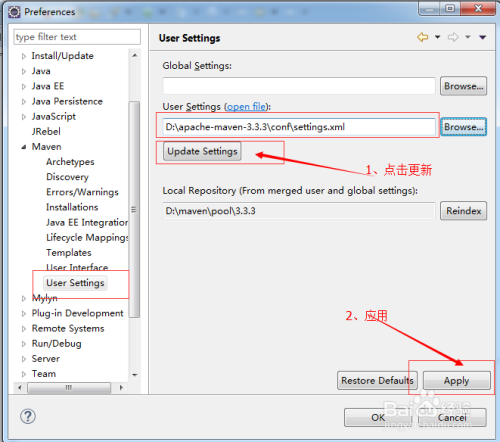Open the back history dropdown arrow

click(438, 37)
